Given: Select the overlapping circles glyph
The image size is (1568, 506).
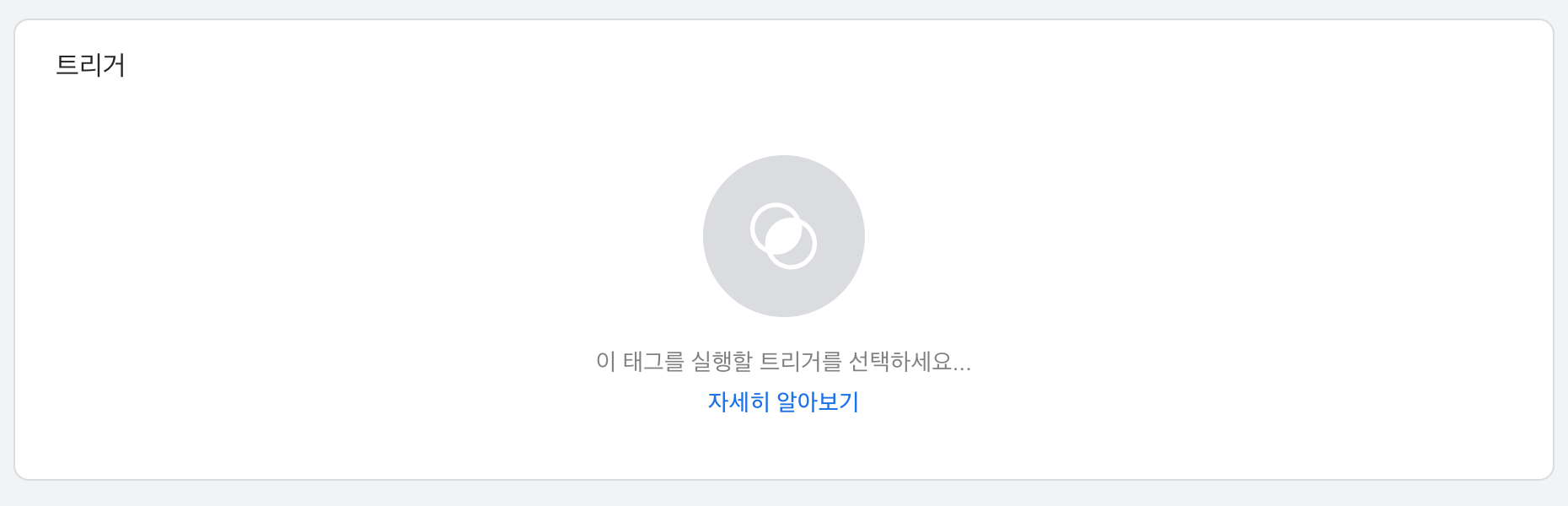Looking at the screenshot, I should (784, 236).
